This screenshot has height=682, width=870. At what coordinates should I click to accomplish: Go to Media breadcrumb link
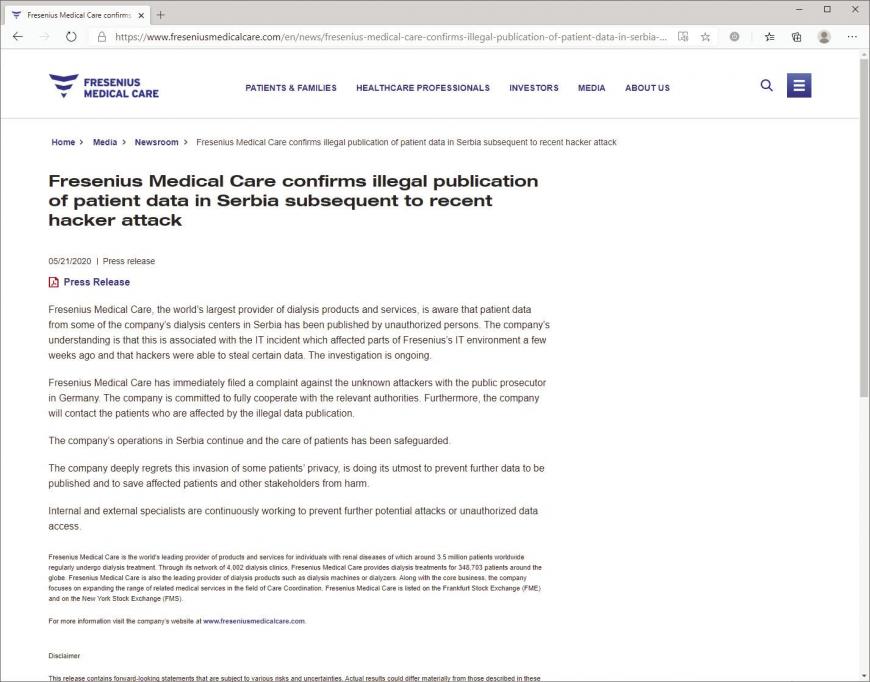[105, 142]
